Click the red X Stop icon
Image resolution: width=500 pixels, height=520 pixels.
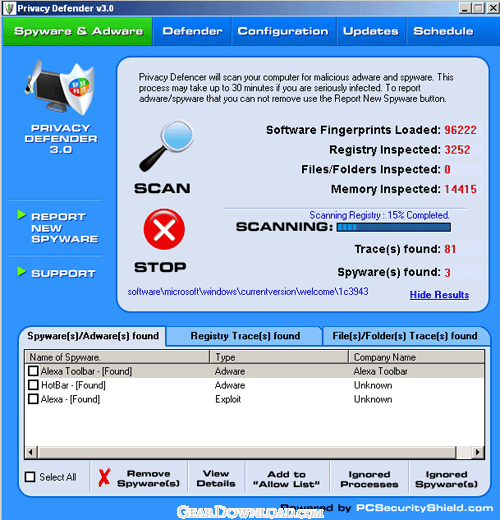pos(164,229)
